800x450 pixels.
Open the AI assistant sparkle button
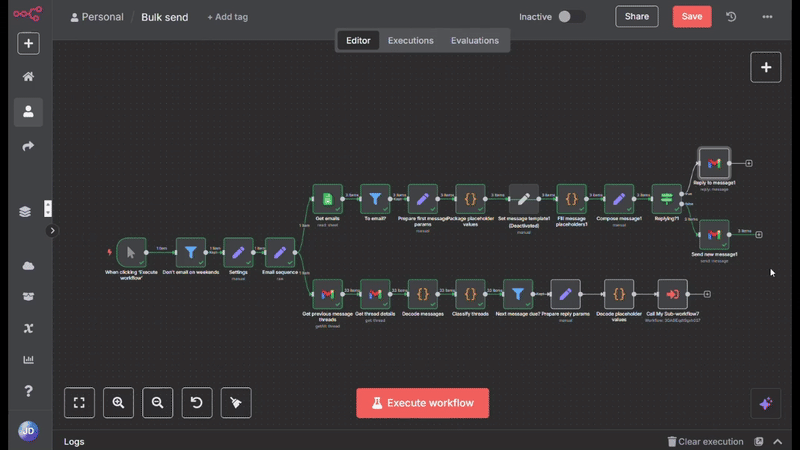765,403
